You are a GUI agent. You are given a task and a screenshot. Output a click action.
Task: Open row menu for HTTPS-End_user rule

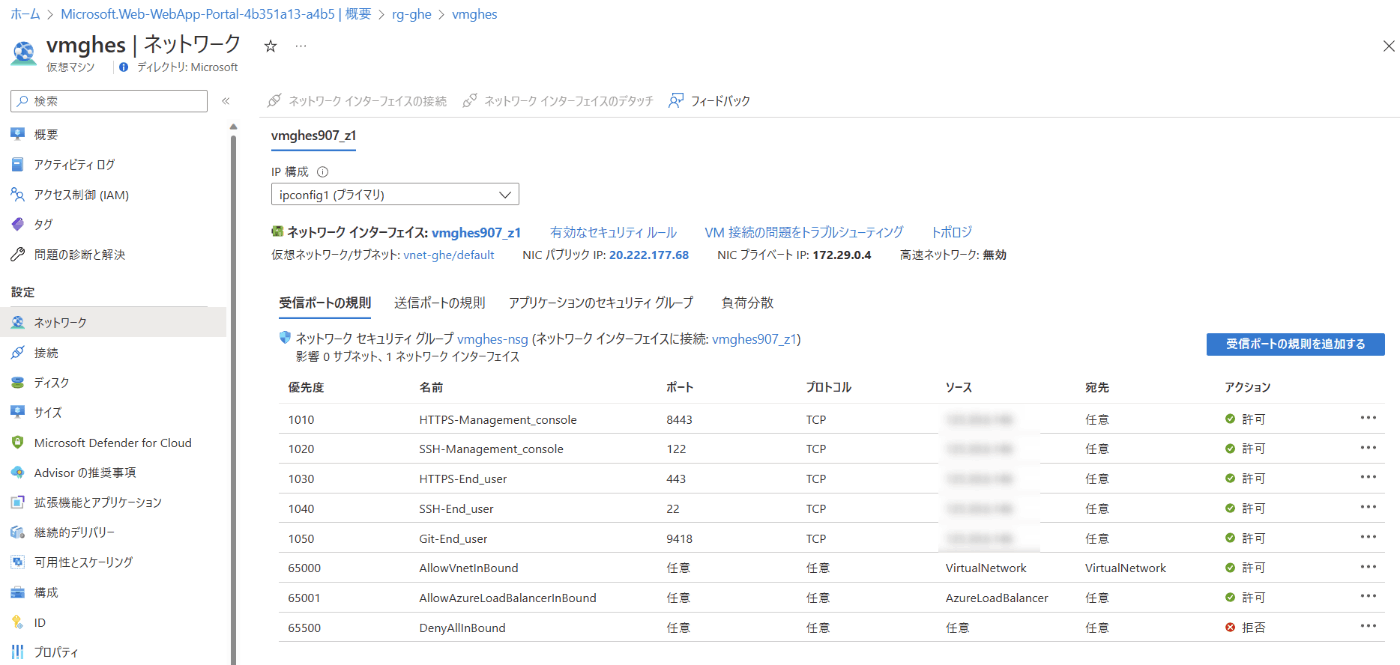[x=1368, y=478]
